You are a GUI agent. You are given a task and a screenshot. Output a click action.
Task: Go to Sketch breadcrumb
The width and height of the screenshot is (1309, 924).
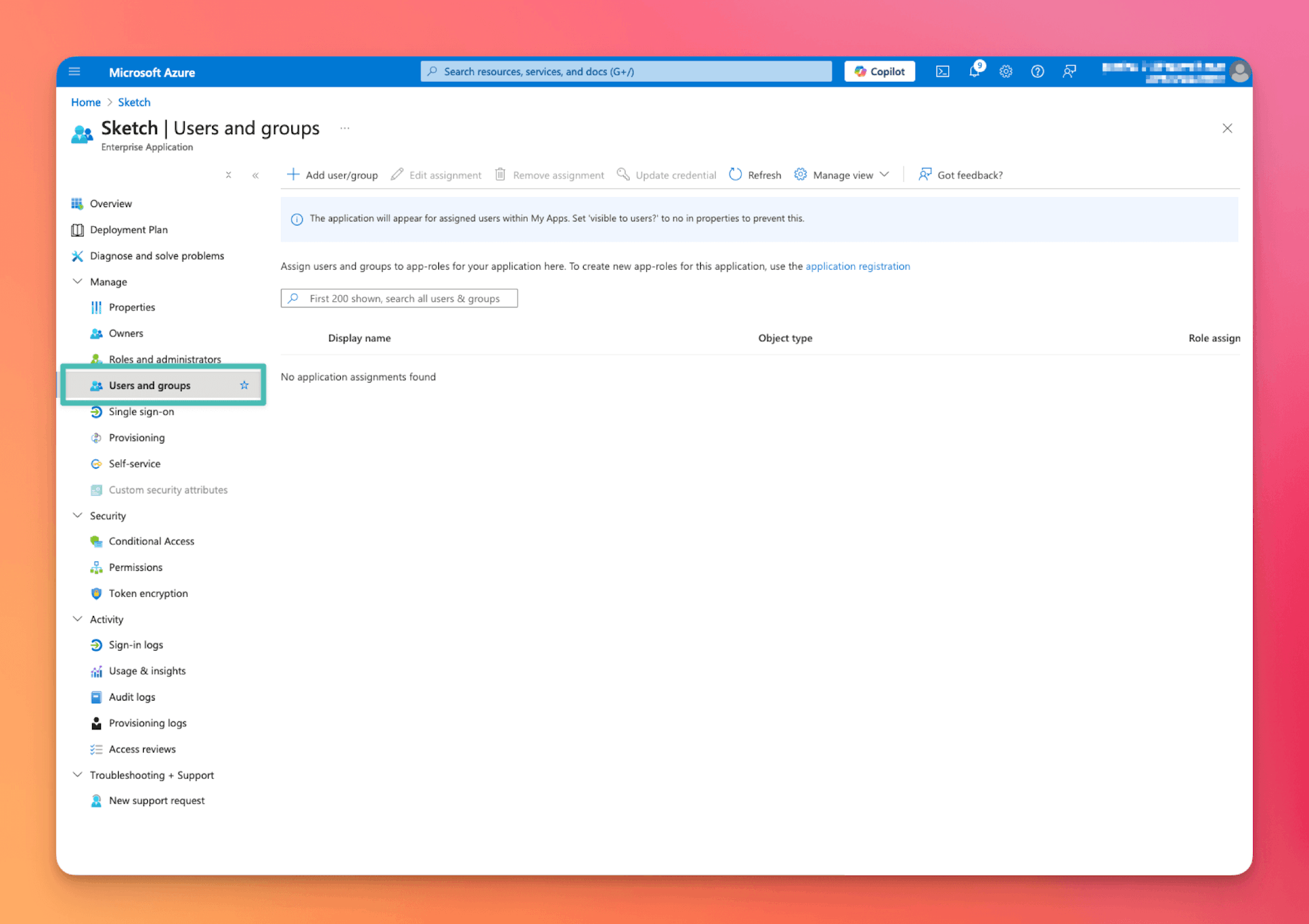pyautogui.click(x=134, y=102)
